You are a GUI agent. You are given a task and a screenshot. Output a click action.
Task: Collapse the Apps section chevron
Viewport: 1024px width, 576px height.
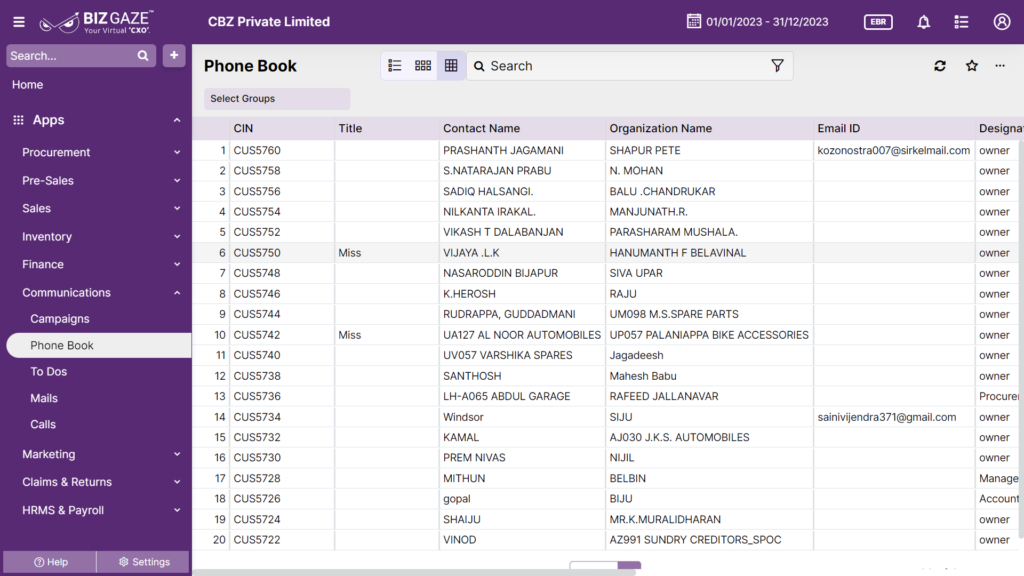pyautogui.click(x=177, y=120)
